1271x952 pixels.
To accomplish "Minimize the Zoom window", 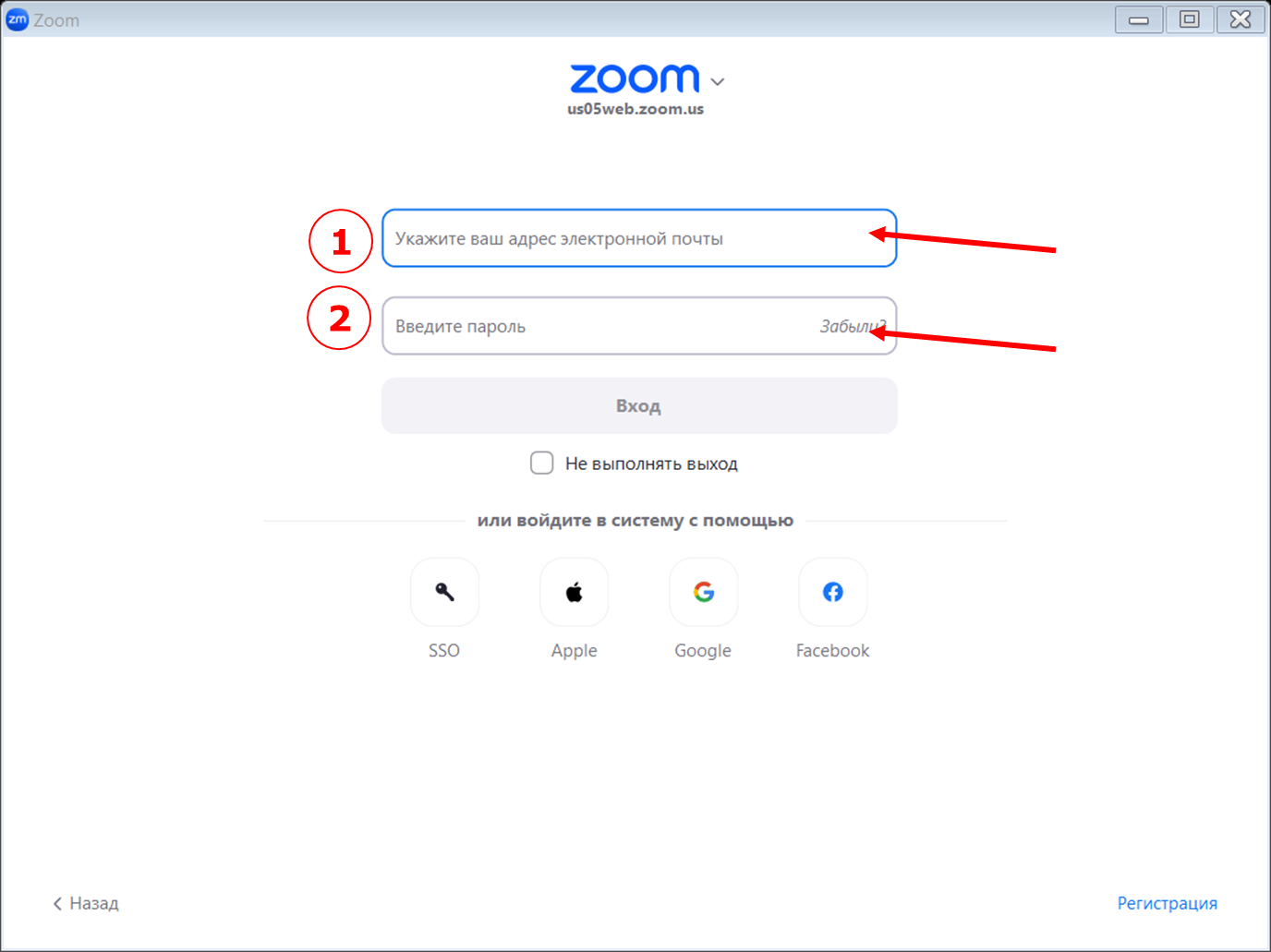I will click(1139, 19).
